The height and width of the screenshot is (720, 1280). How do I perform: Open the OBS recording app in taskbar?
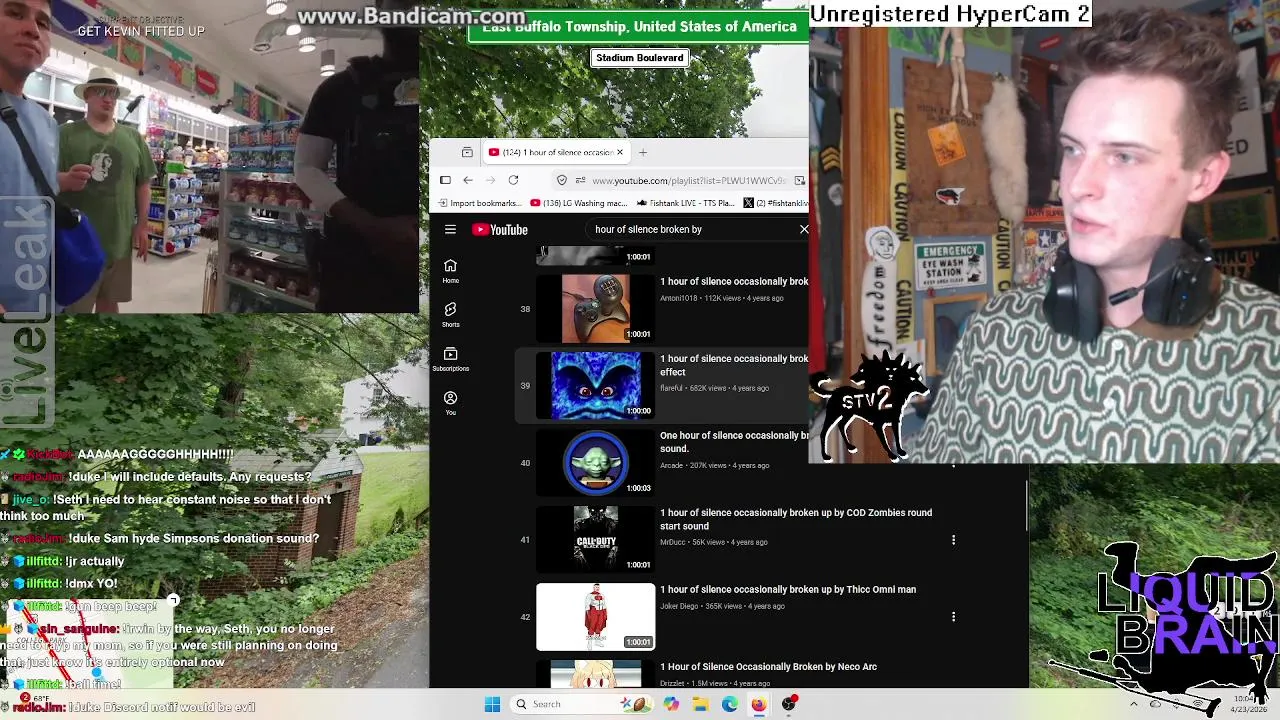(789, 704)
